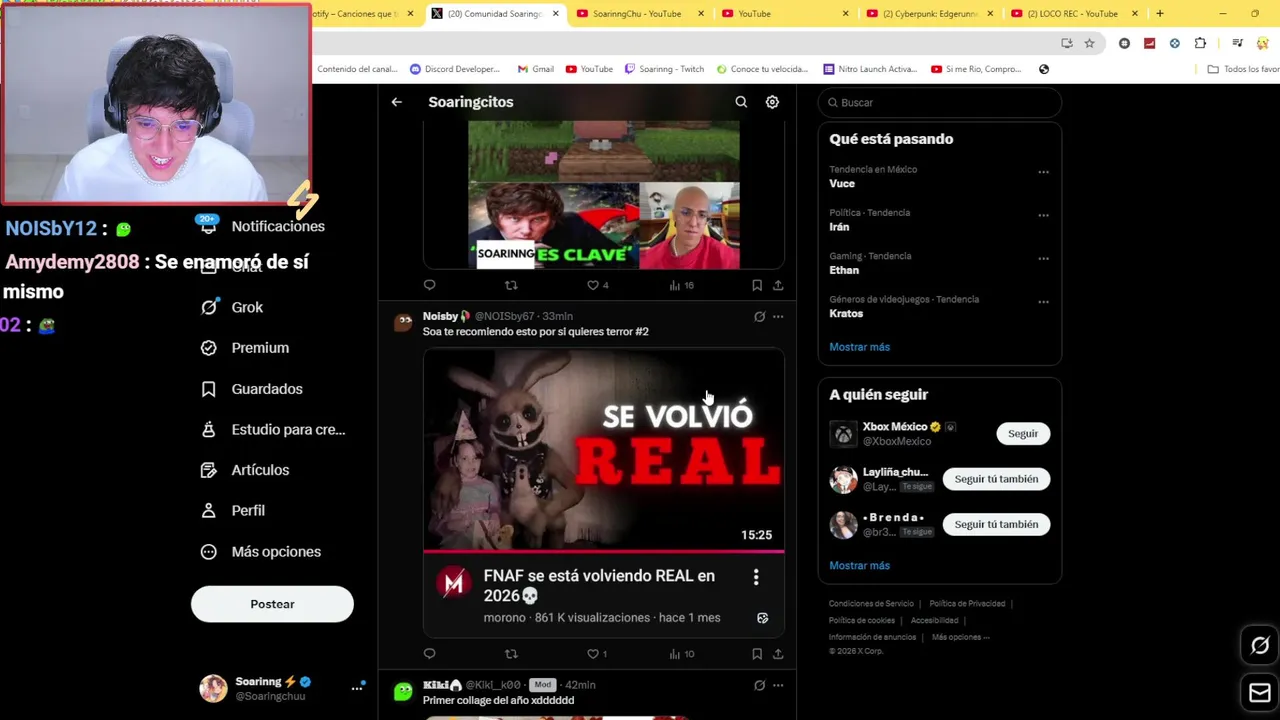Bookmark the Noisby FNAF post
Viewport: 1280px width, 720px height.
point(757,654)
